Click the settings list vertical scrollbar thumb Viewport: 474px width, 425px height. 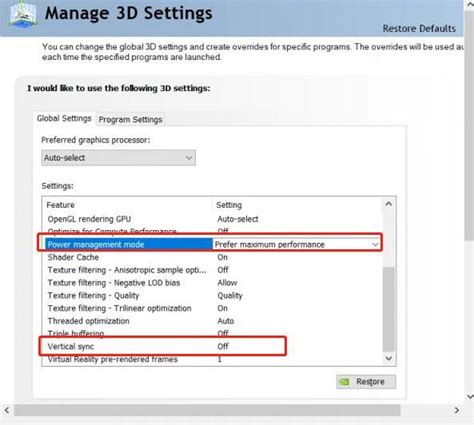[x=389, y=309]
